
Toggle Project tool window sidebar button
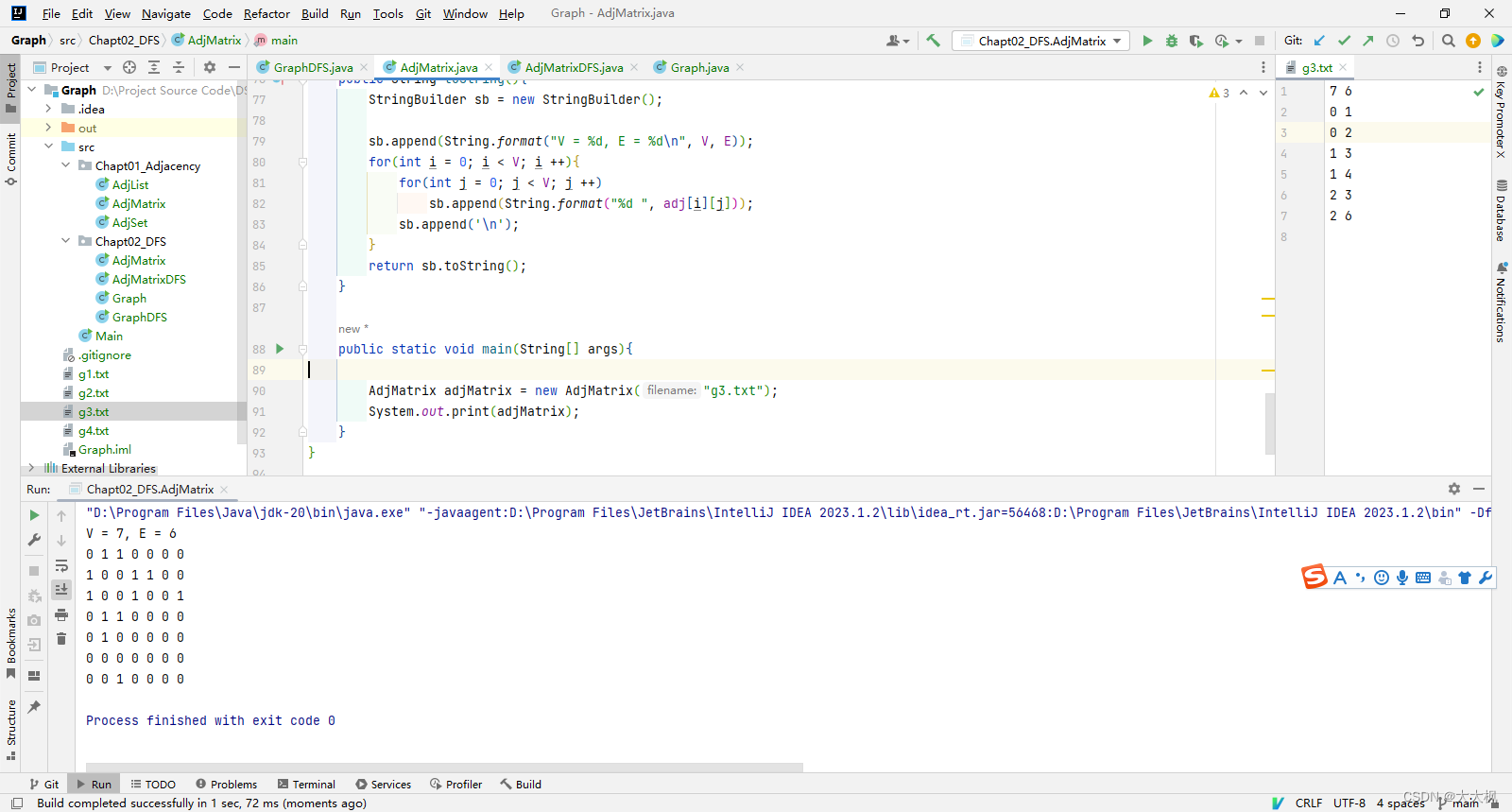[10, 87]
